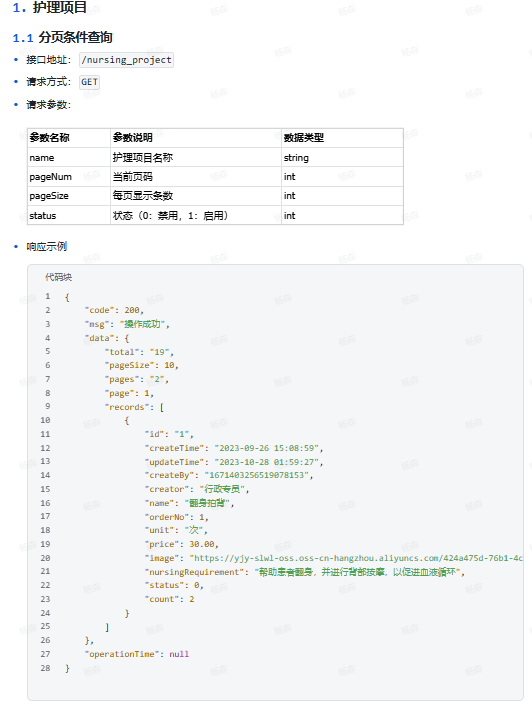Click the subheading "1.1 分页条件查询"
This screenshot has width=532, height=705.
tap(63, 37)
